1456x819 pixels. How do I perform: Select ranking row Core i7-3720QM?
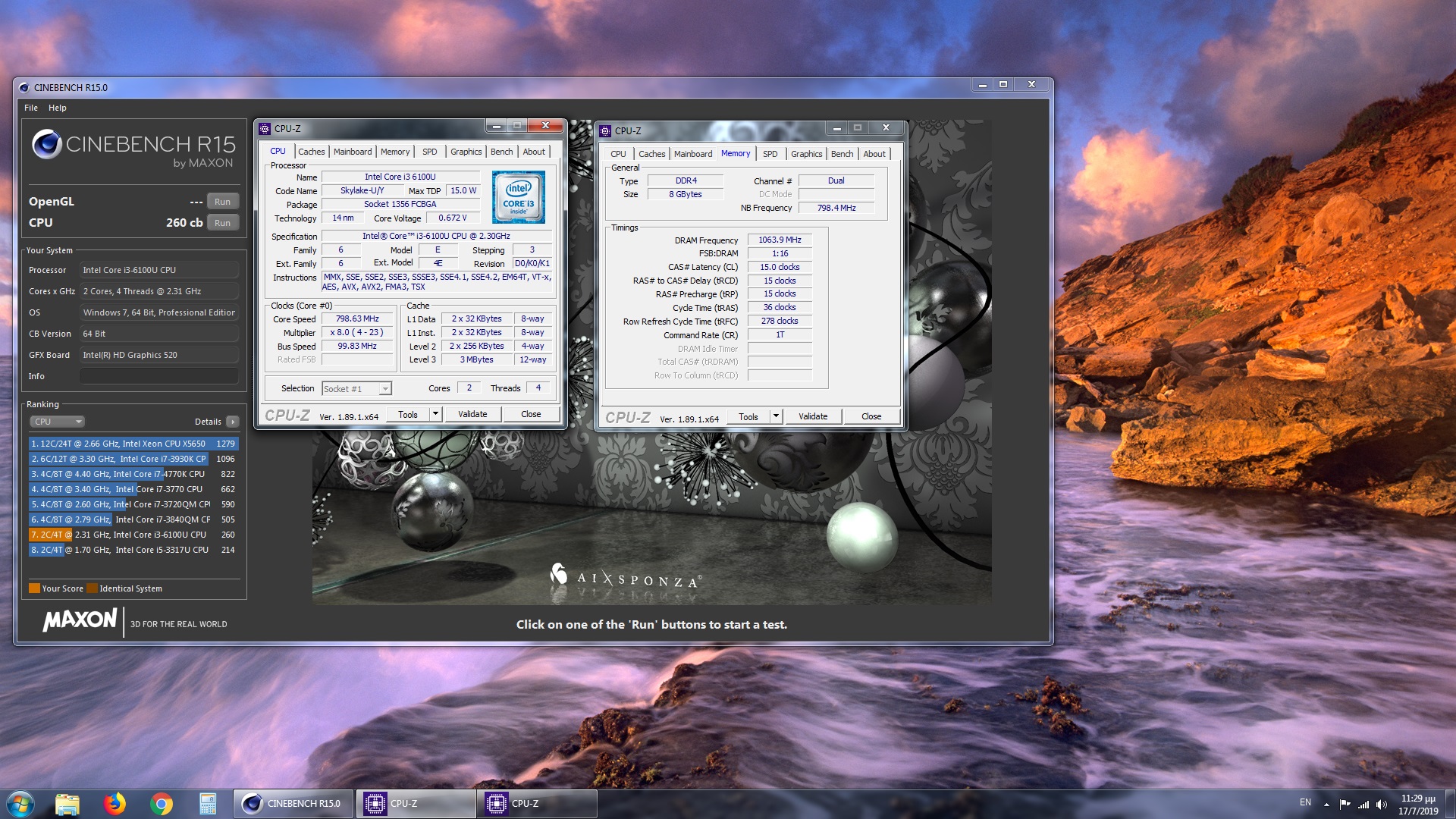pyautogui.click(x=133, y=504)
